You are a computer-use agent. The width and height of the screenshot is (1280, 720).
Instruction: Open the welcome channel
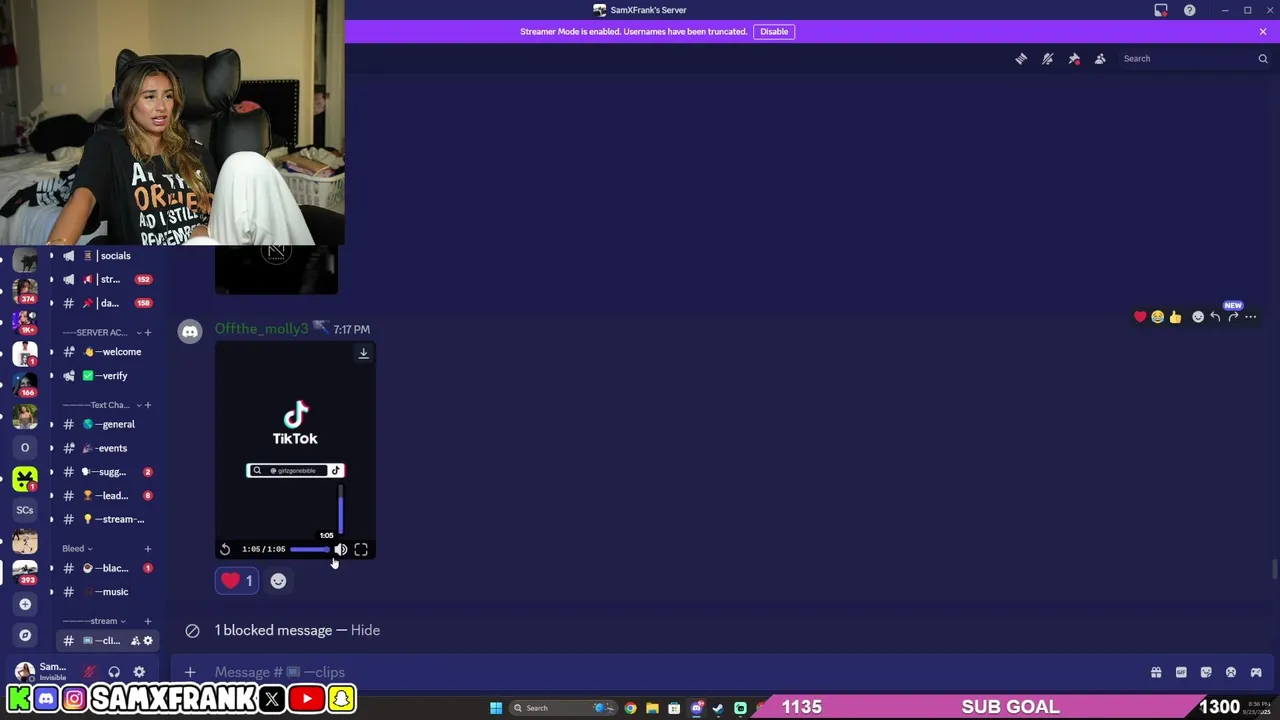click(x=107, y=352)
